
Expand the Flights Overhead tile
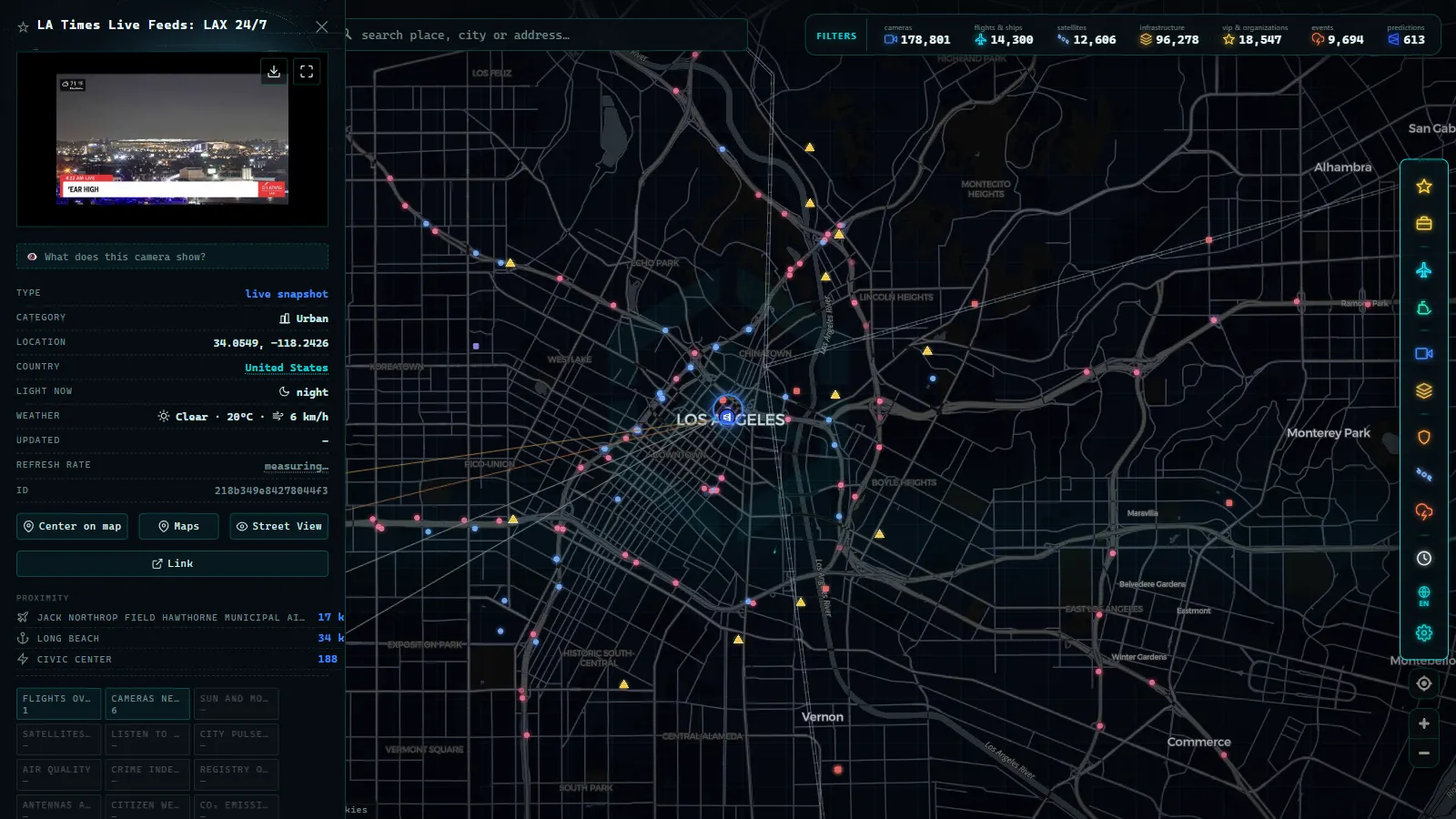click(x=58, y=704)
